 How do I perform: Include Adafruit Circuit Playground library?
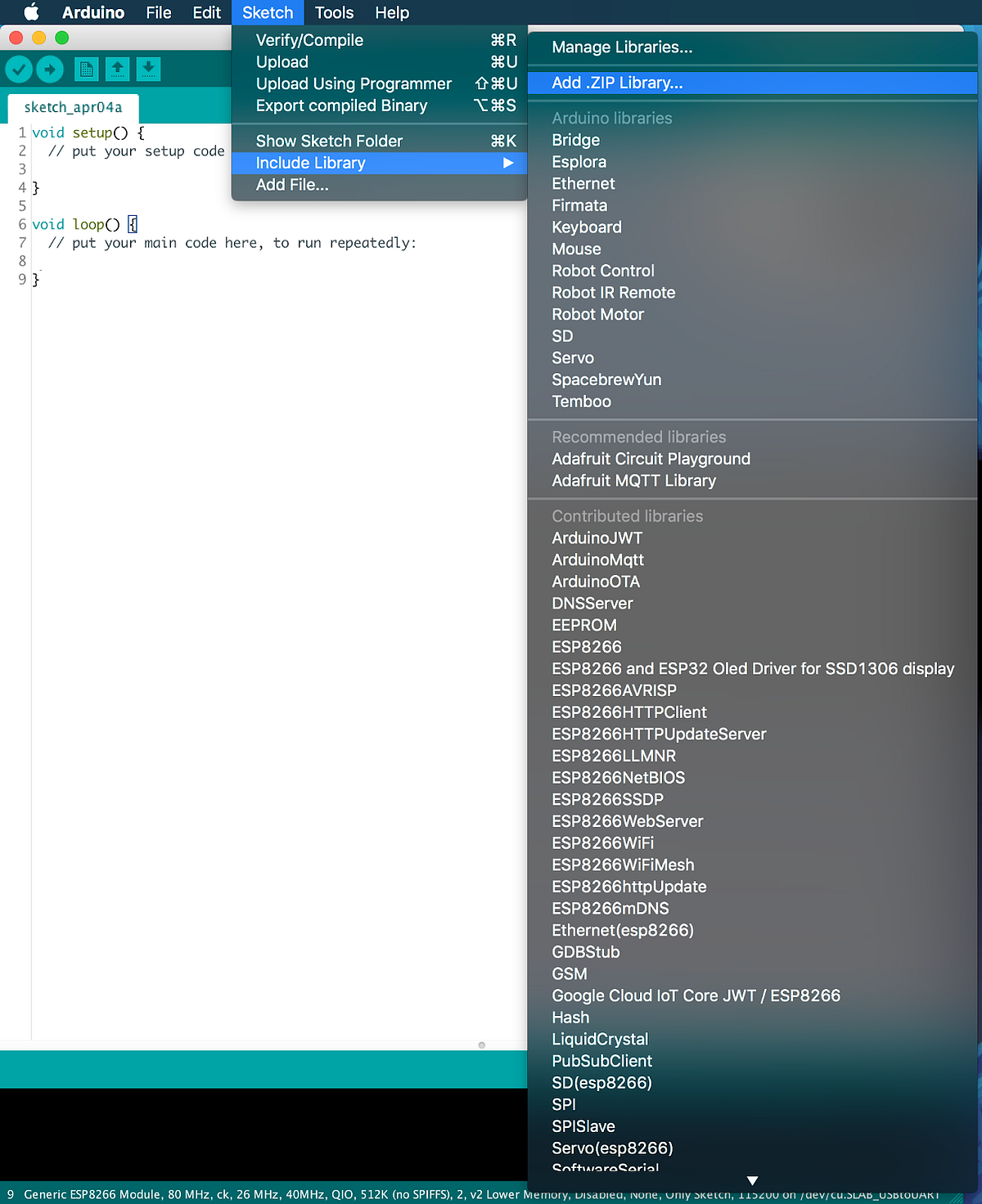(x=753, y=459)
